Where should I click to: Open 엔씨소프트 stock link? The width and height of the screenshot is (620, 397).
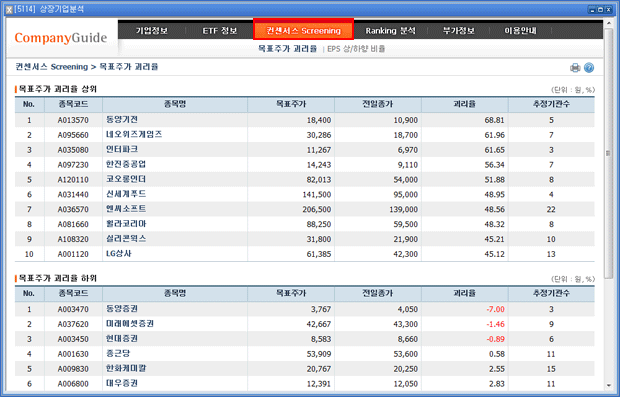click(126, 209)
